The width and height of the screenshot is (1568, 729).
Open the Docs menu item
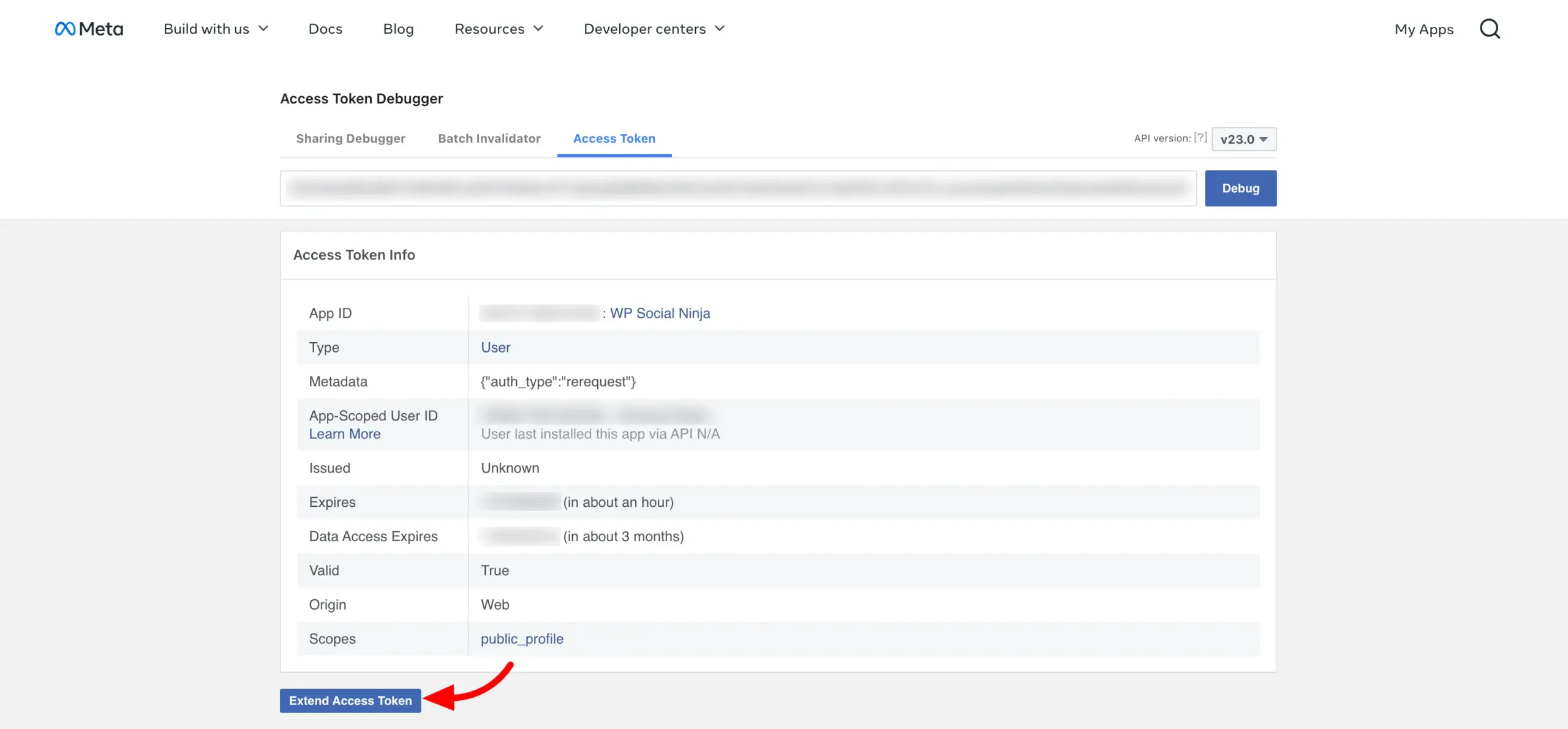pyautogui.click(x=325, y=29)
